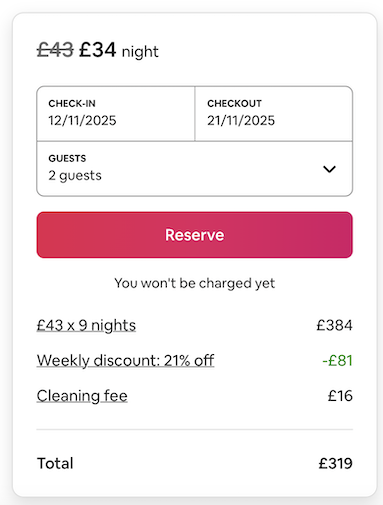
Task: Click the £16 cleaning fee amount
Action: pos(340,396)
